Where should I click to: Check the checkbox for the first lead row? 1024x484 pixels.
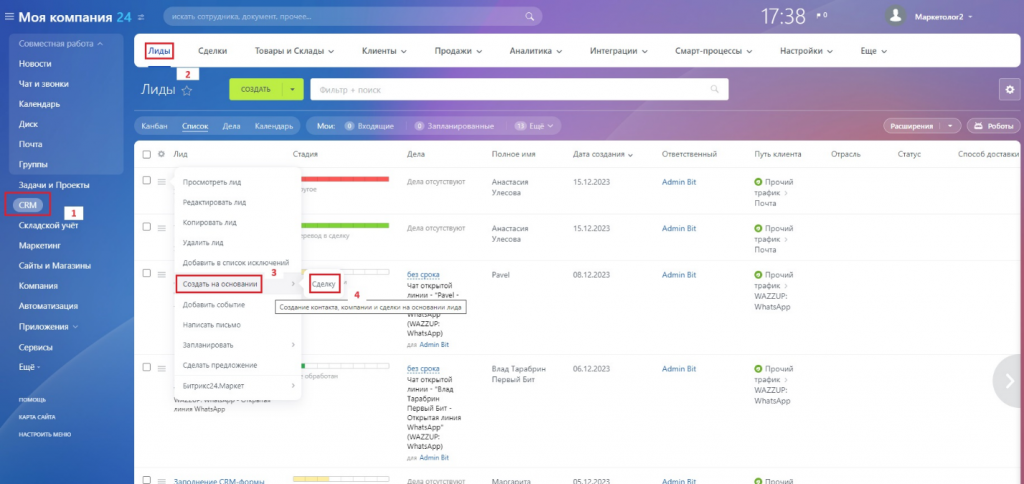pyautogui.click(x=147, y=181)
